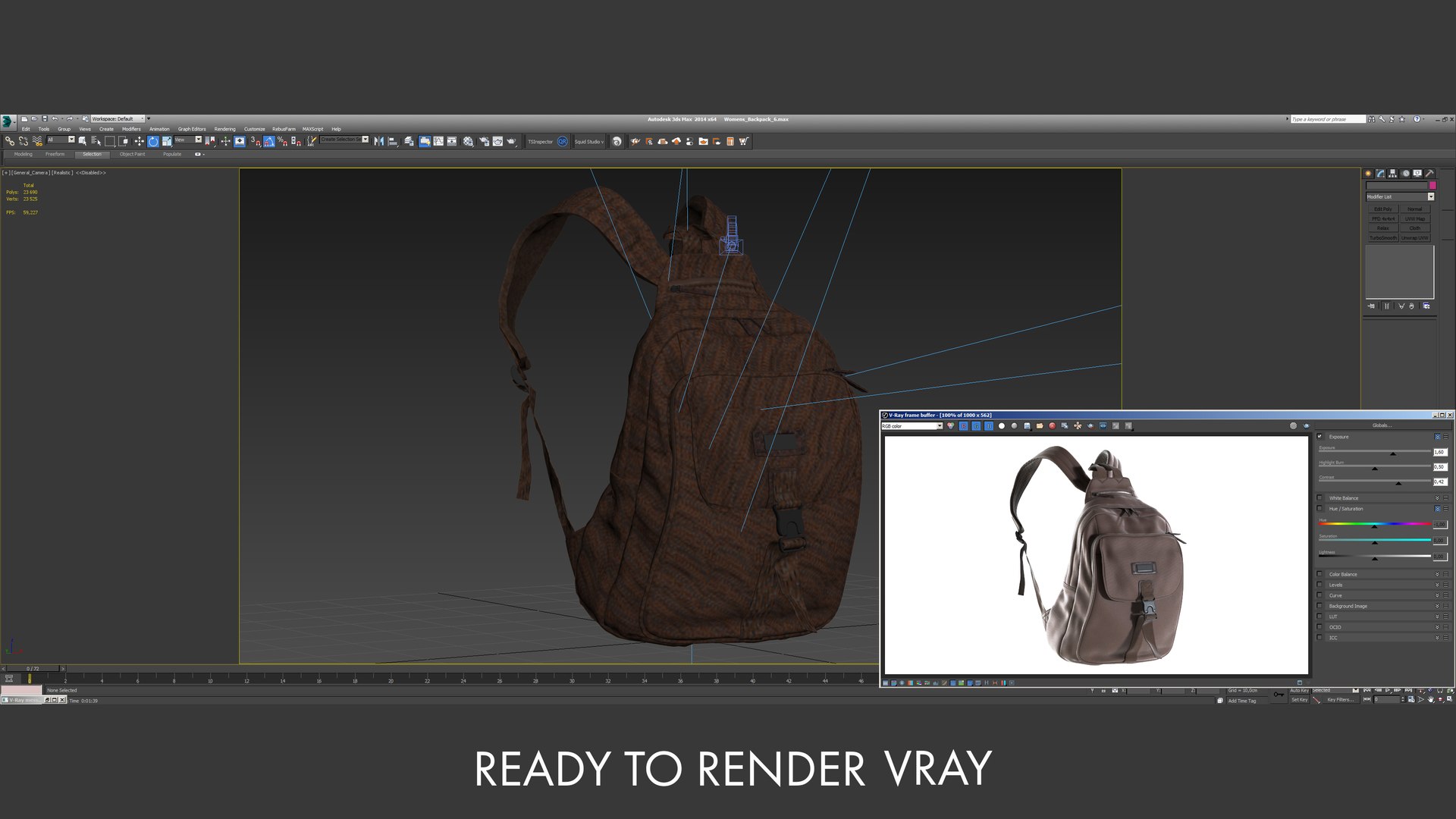Click the shopping cart icon in toolbar
The height and width of the screenshot is (819, 1456).
click(743, 141)
